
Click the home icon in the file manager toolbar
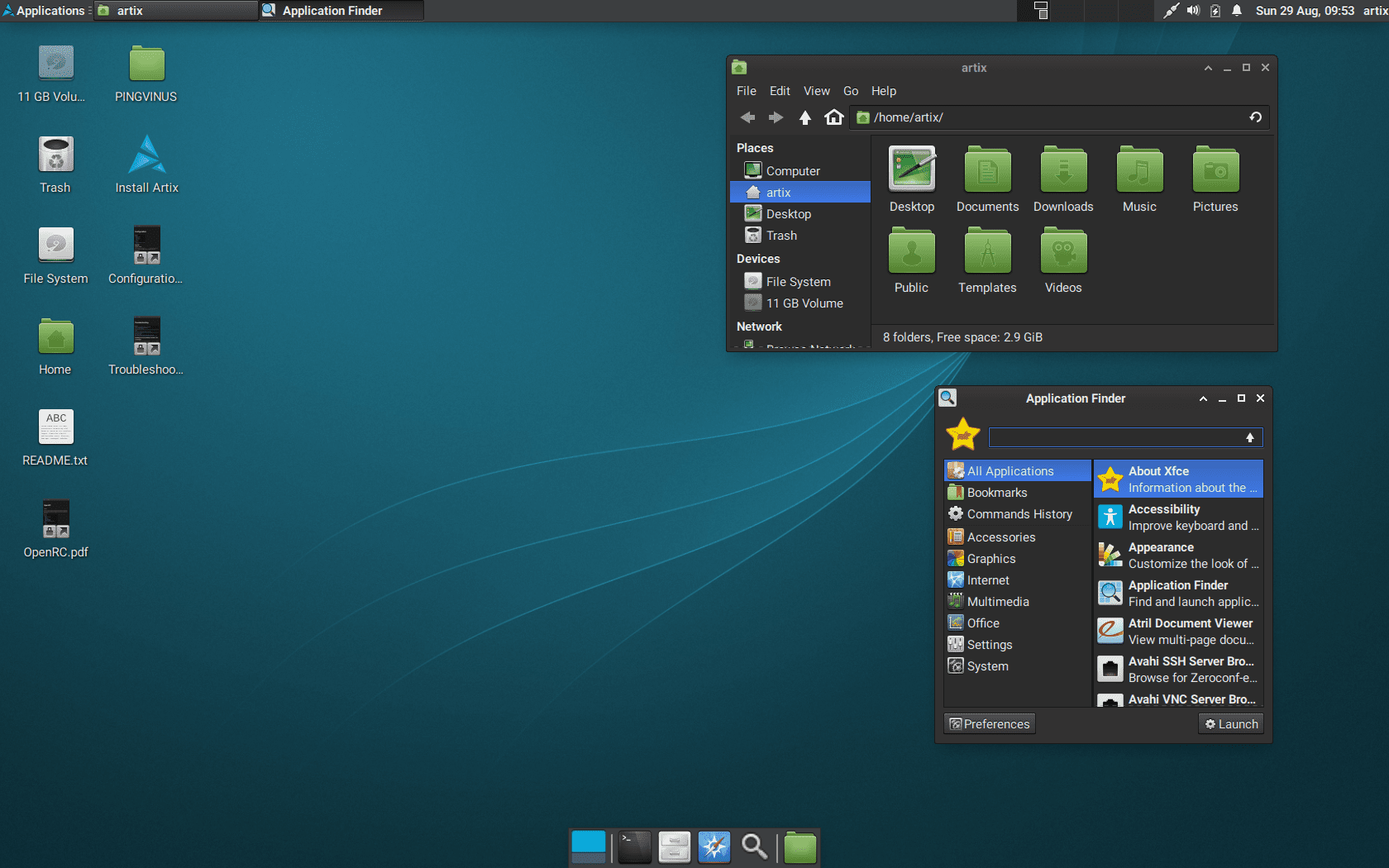click(x=834, y=117)
